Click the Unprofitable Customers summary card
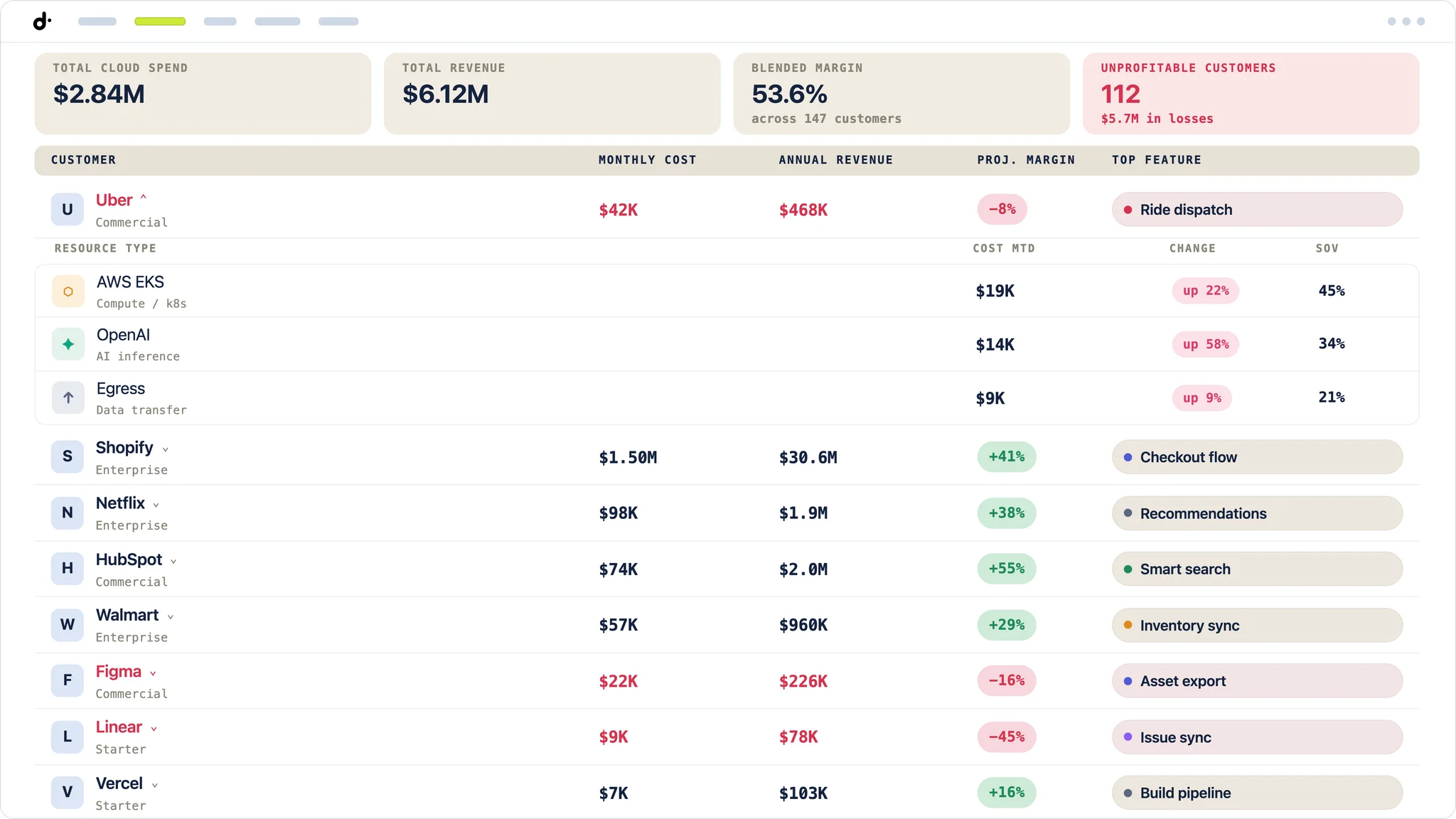 (1251, 93)
